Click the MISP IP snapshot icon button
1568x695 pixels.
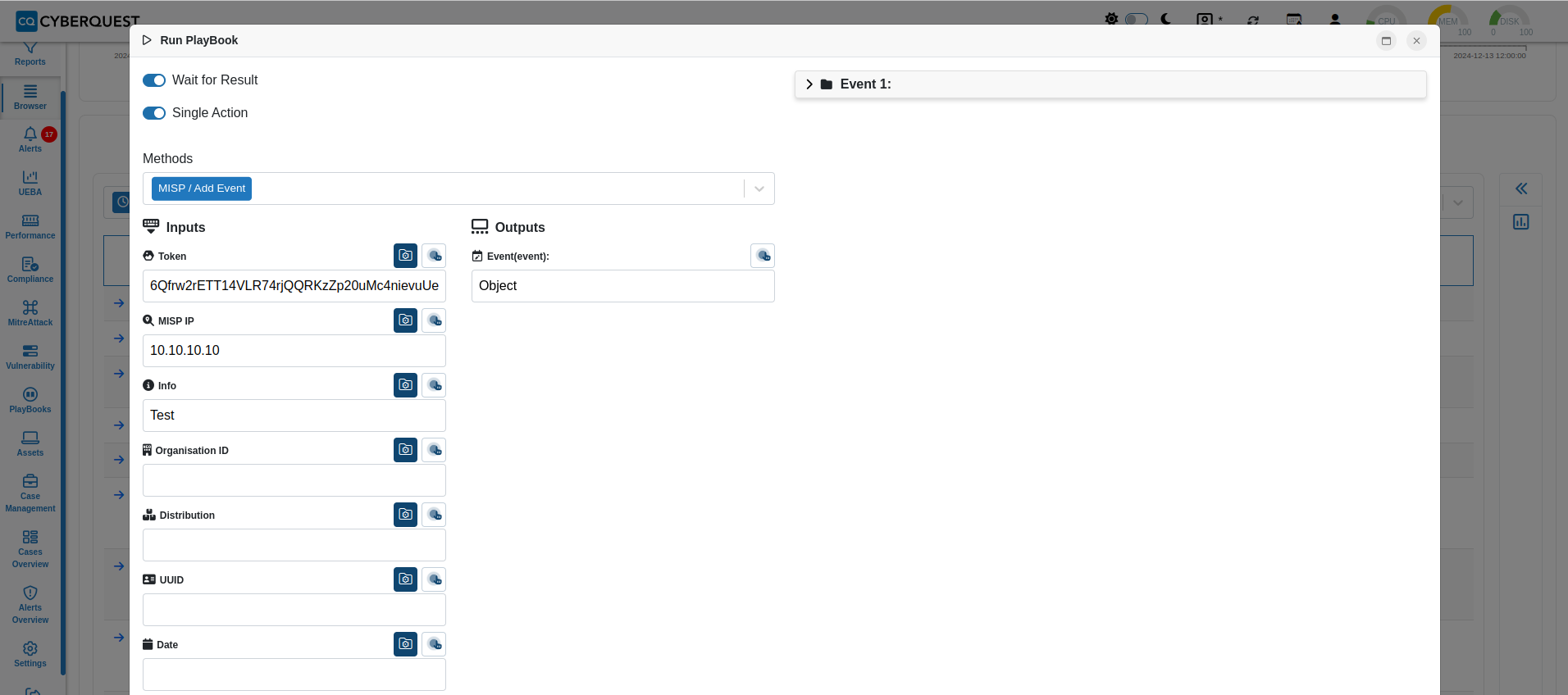click(405, 320)
